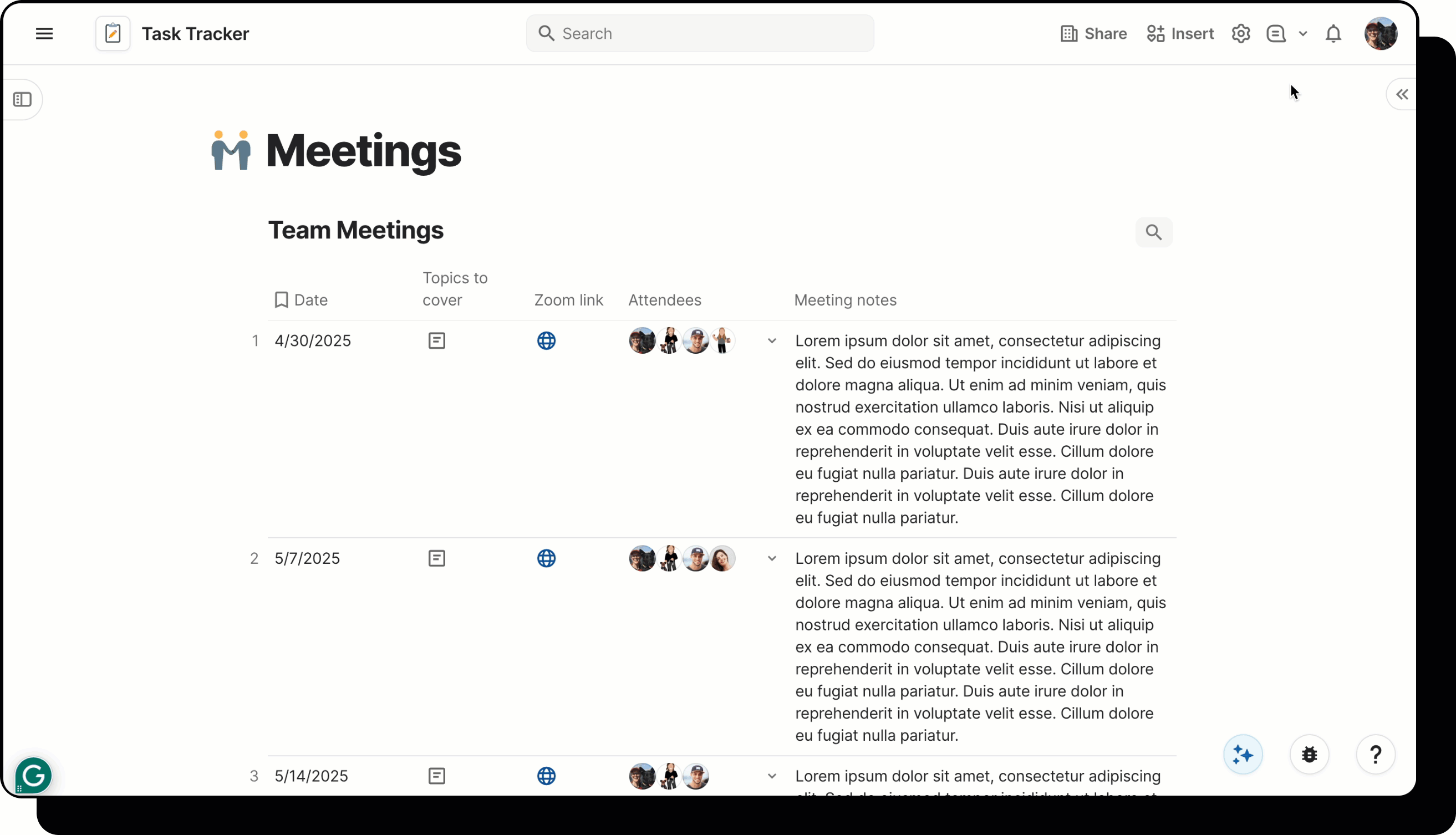The image size is (1456, 835).
Task: Toggle the left page list sidebar
Action: pyautogui.click(x=22, y=100)
